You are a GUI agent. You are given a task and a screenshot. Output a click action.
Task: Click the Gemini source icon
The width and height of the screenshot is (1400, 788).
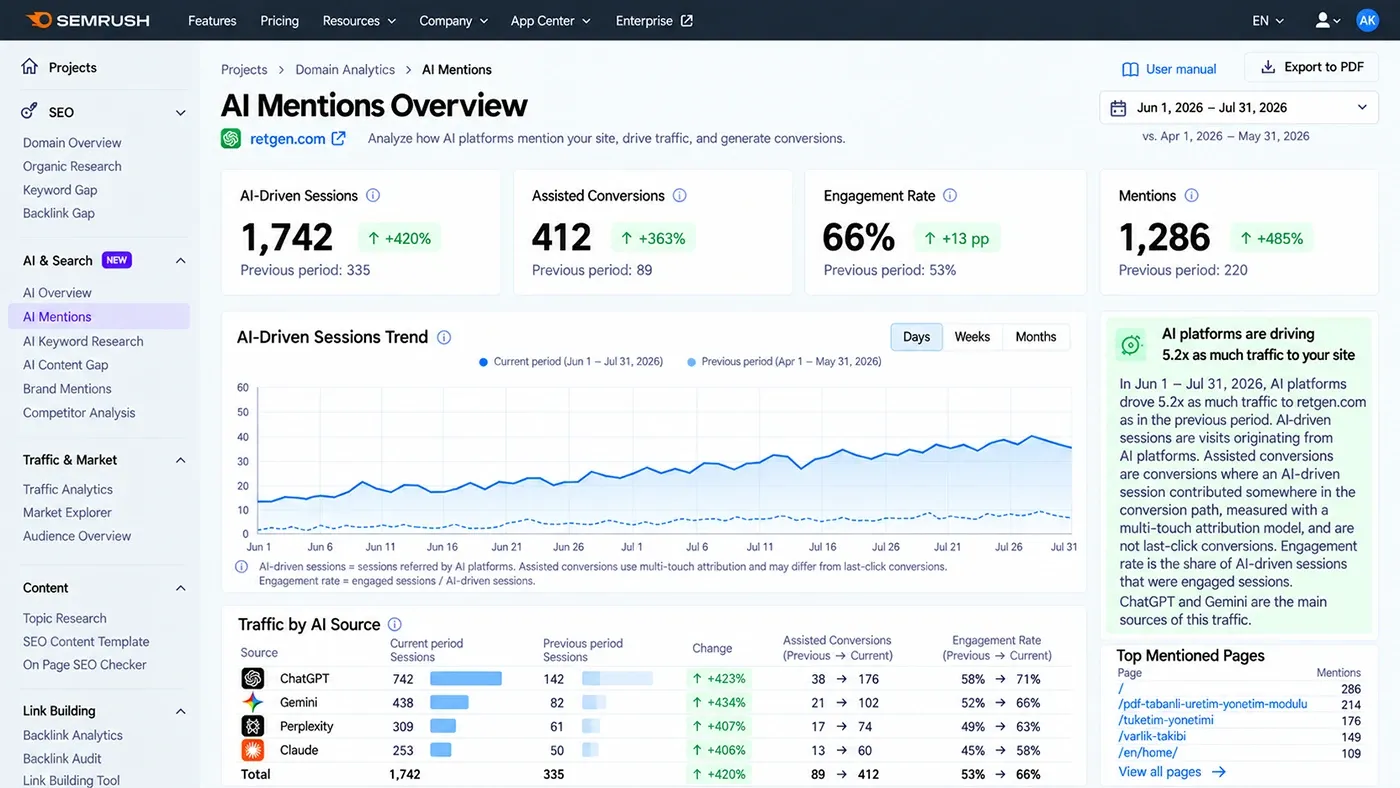click(x=253, y=703)
